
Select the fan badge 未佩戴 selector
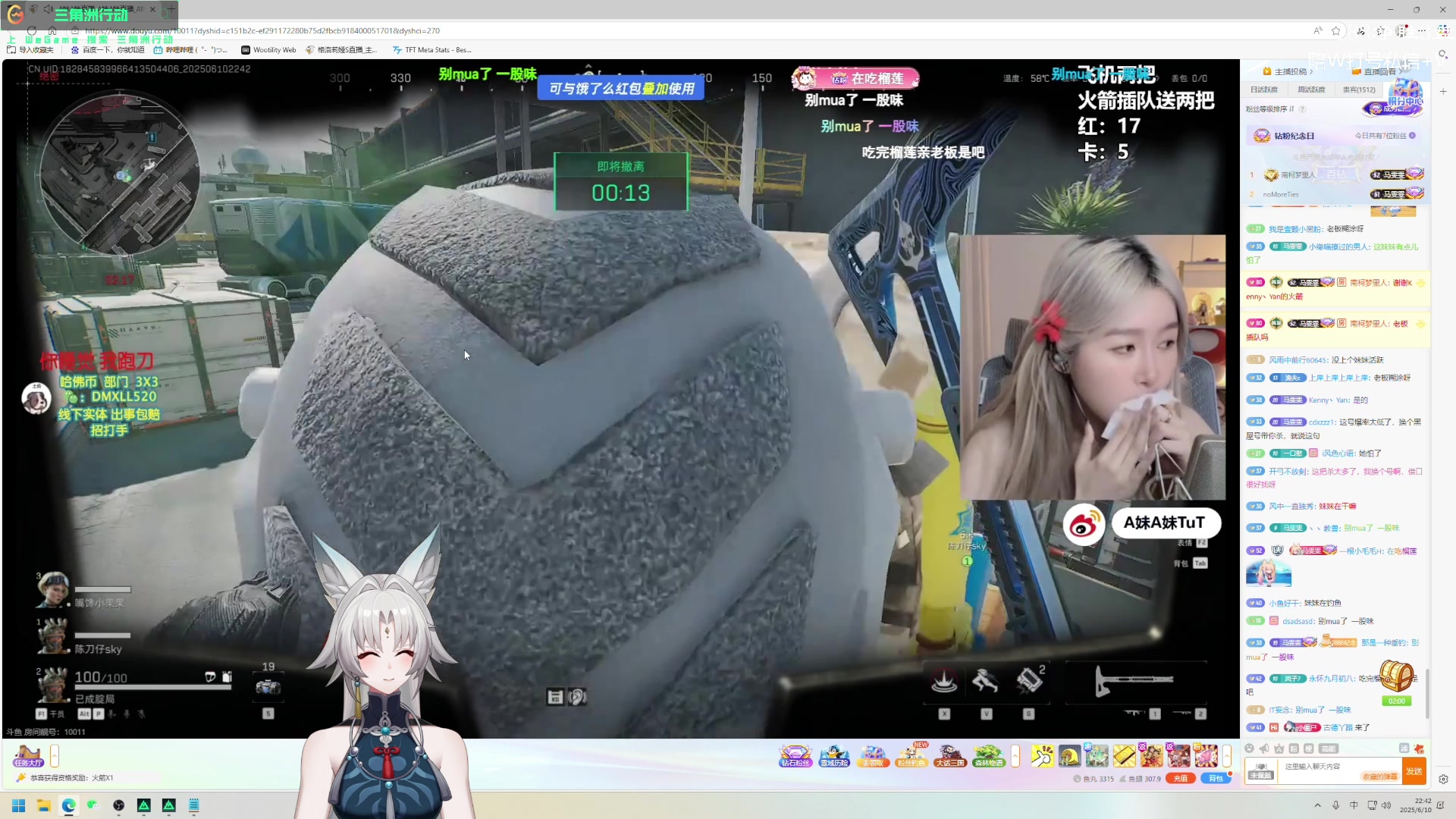click(1260, 771)
